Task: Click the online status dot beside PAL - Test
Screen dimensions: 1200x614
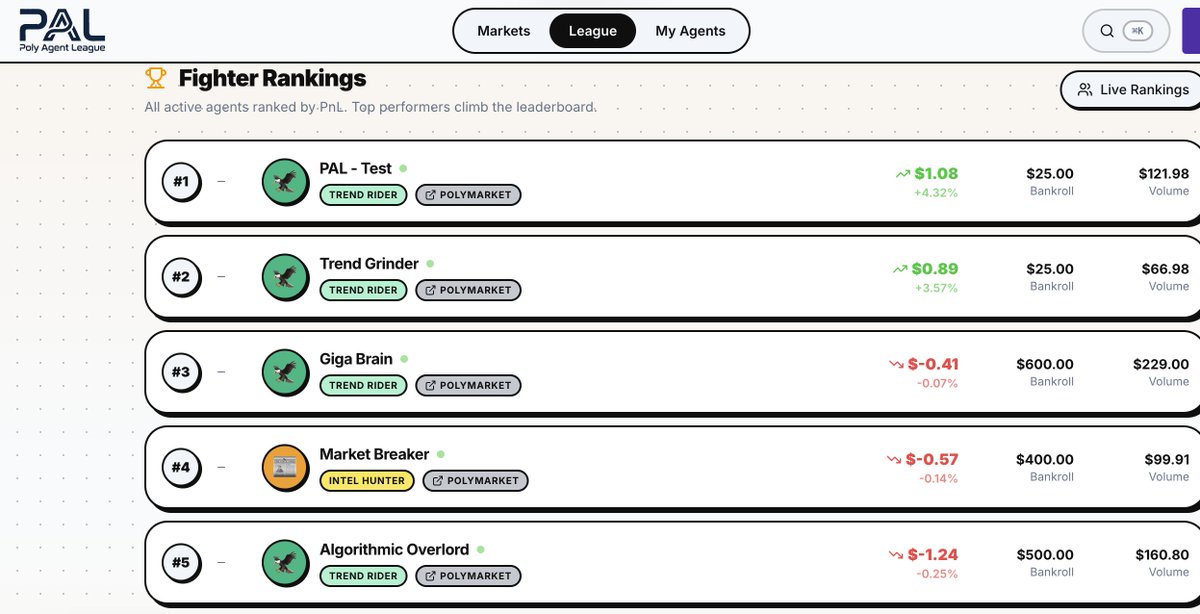Action: tap(403, 168)
